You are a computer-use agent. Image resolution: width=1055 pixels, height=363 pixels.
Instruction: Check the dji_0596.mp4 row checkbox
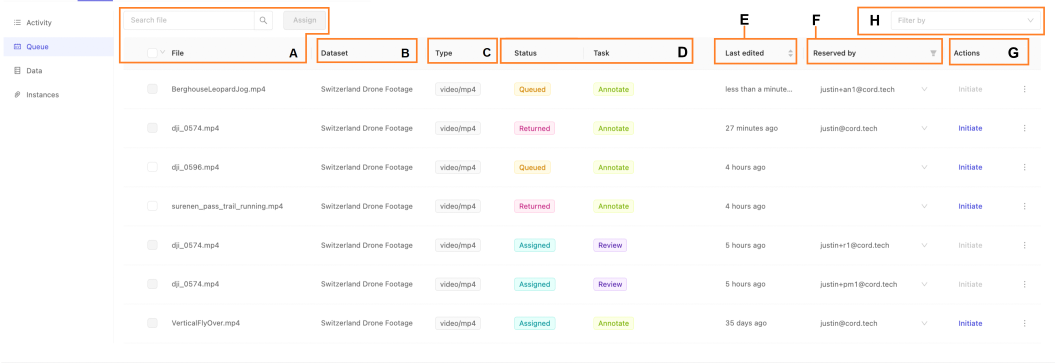[152, 167]
